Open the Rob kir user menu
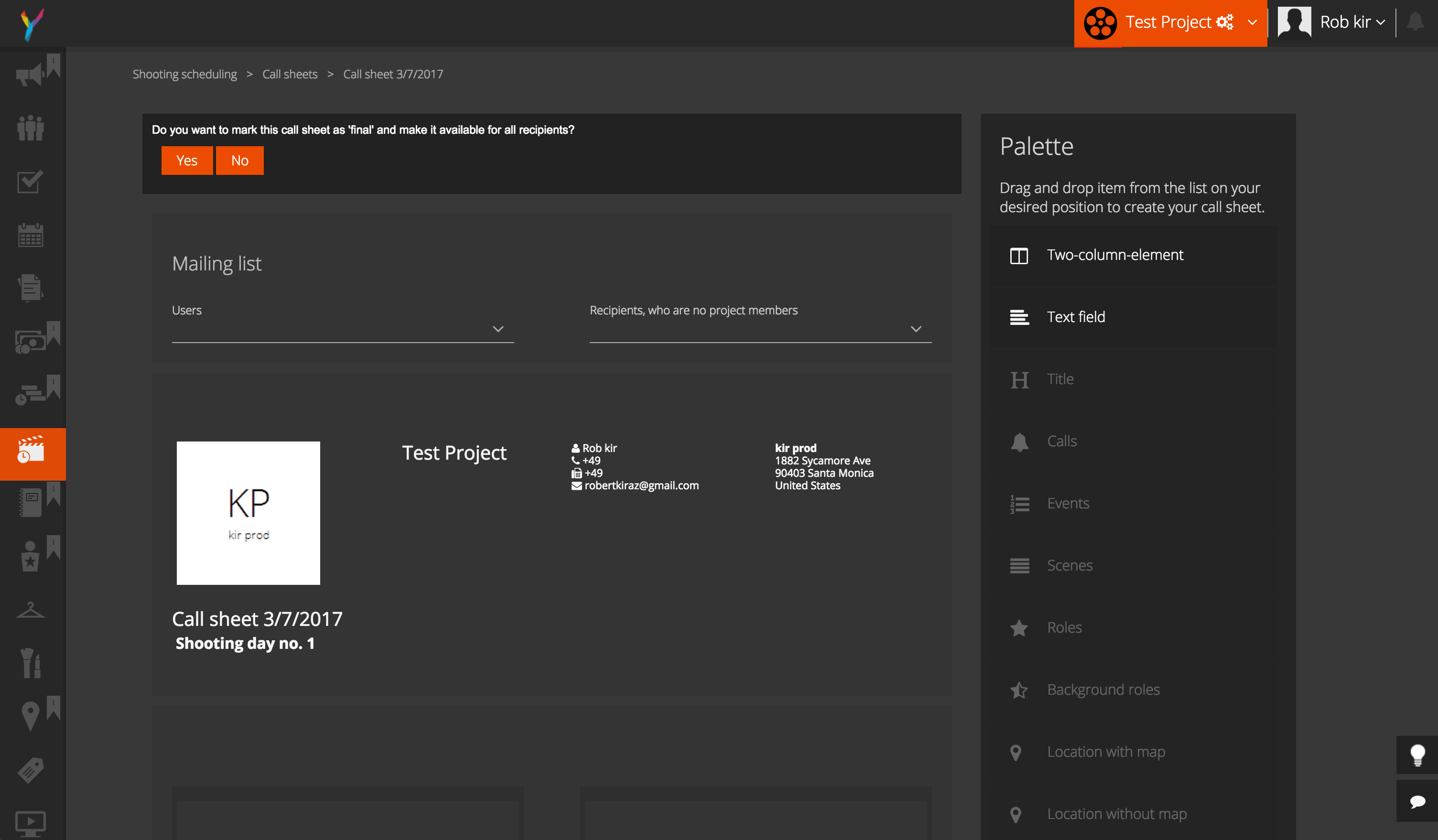The image size is (1438, 840). (1352, 22)
